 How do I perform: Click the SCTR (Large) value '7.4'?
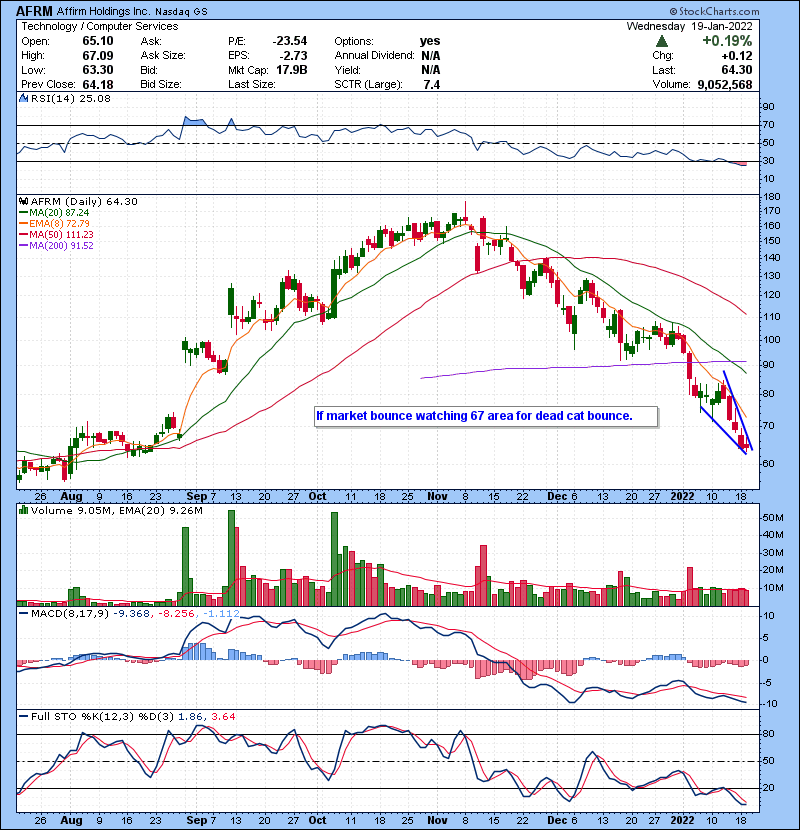(432, 84)
